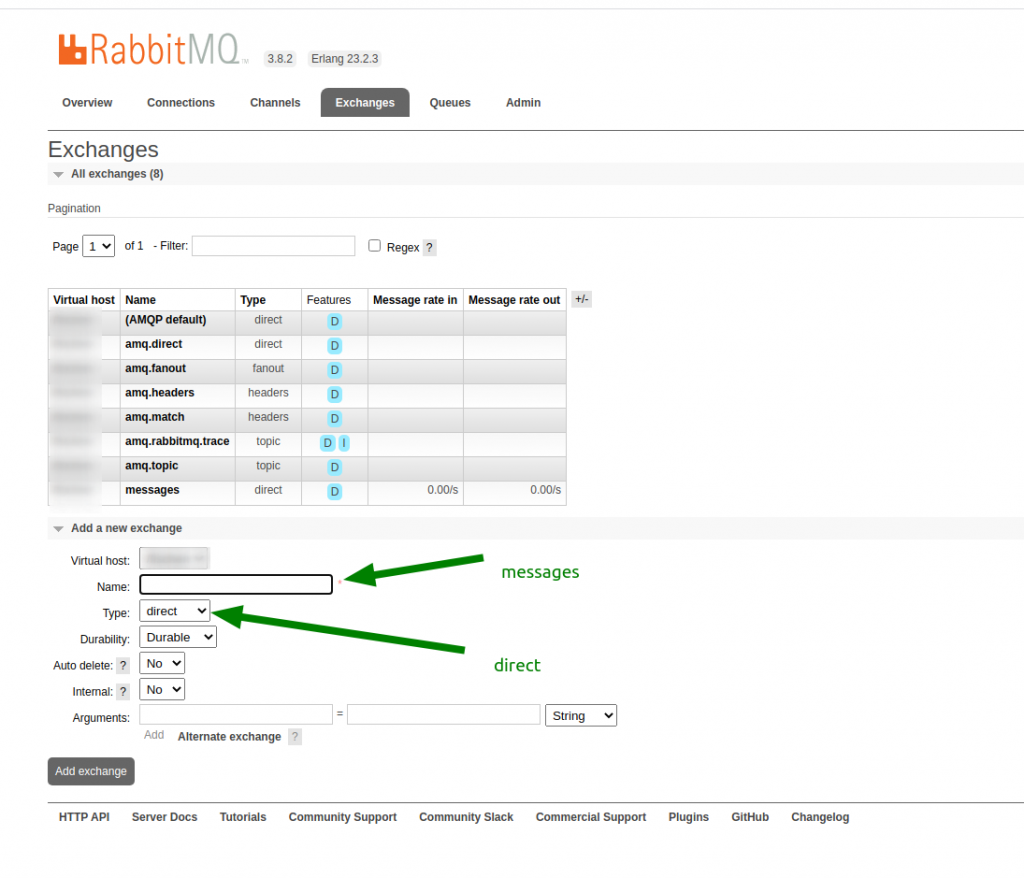Viewport: 1024px width, 878px height.
Task: Open the amq.topic exchange link
Action: [152, 466]
